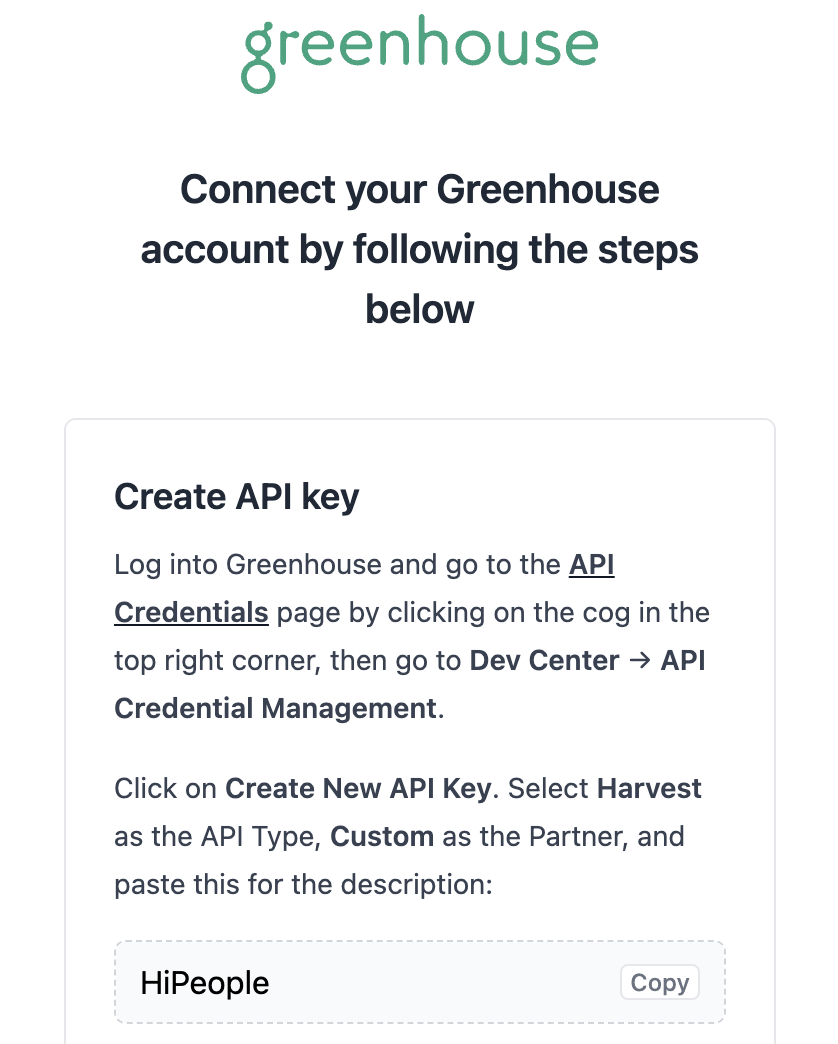Click the word 'below' in the main heading
The height and width of the screenshot is (1044, 838).
point(419,310)
